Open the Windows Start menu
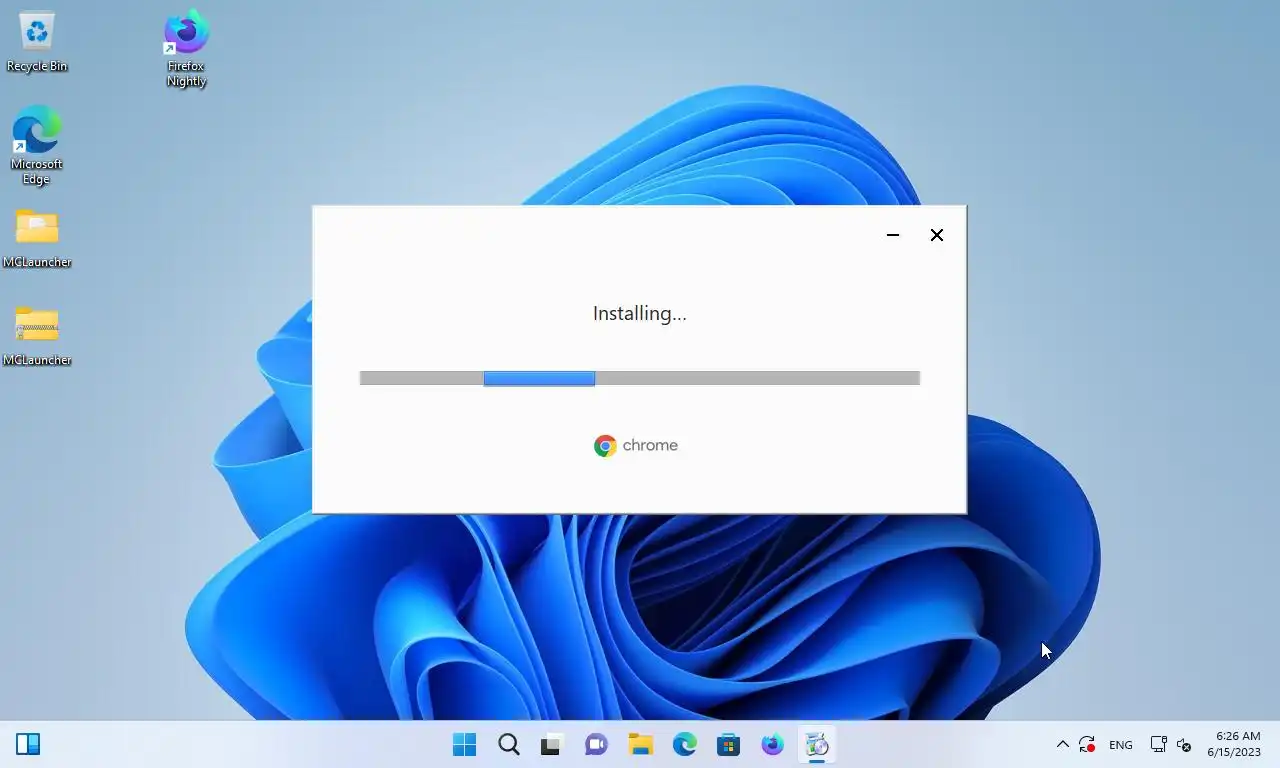Screen dimensions: 1280x768 tap(465, 744)
